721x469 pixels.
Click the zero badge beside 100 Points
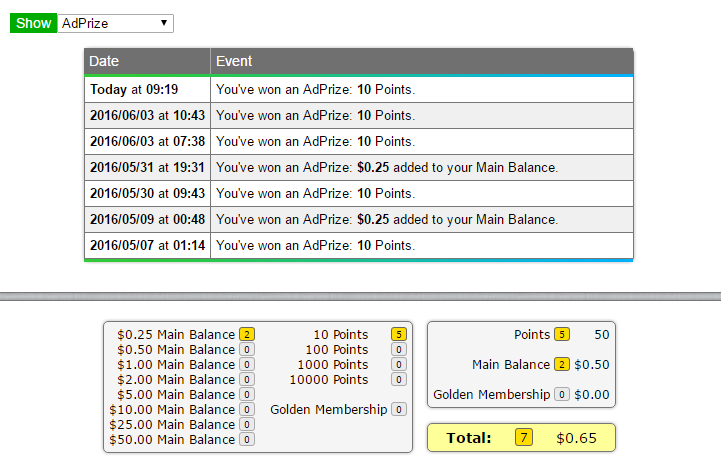pos(398,350)
